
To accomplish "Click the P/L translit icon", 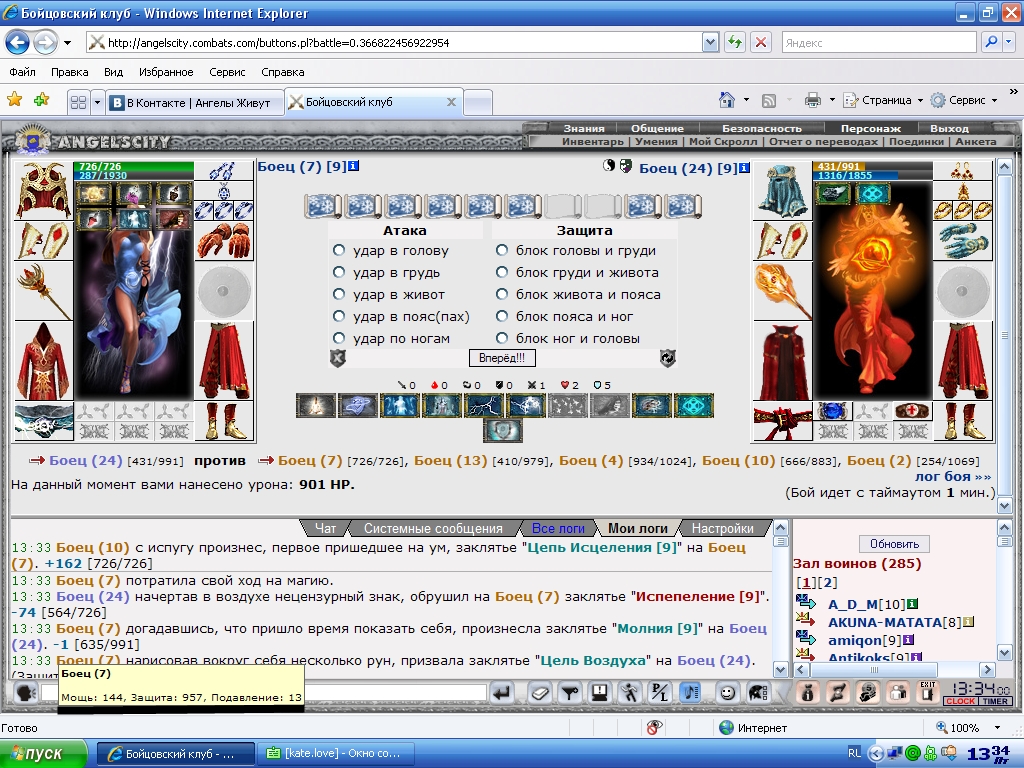I will tap(660, 692).
